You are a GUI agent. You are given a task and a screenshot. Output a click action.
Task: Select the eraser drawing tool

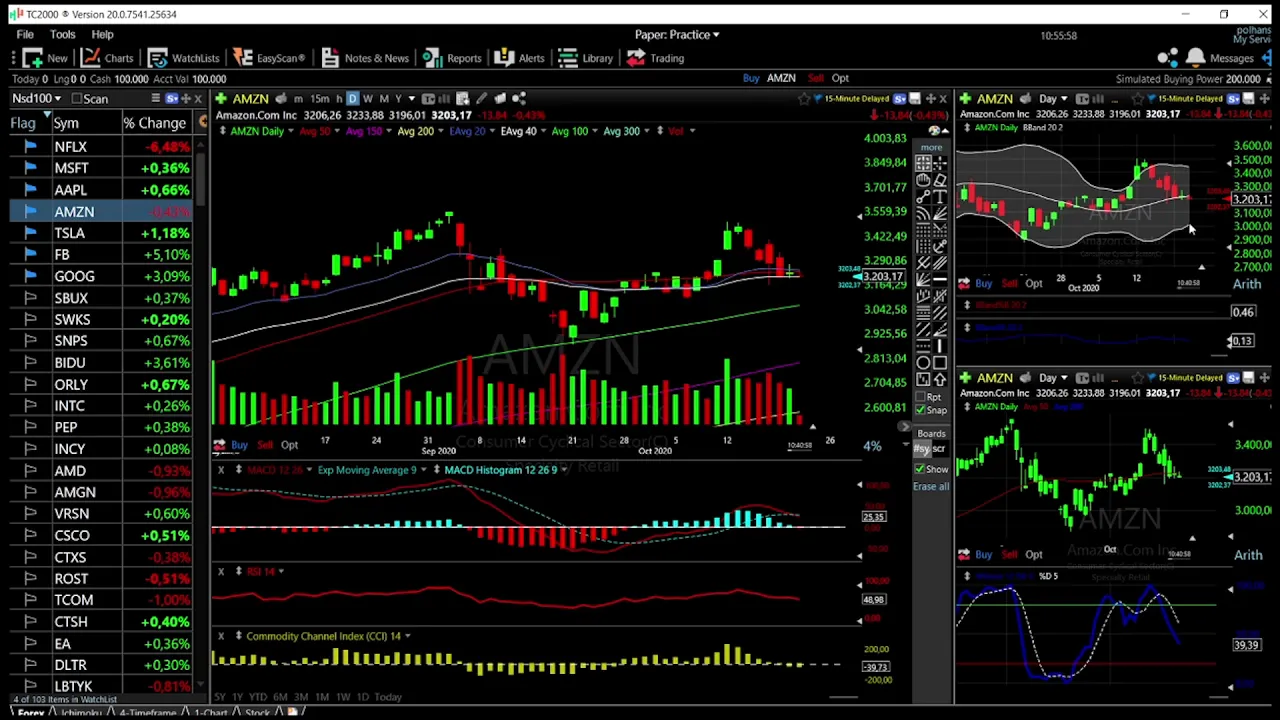[940, 179]
